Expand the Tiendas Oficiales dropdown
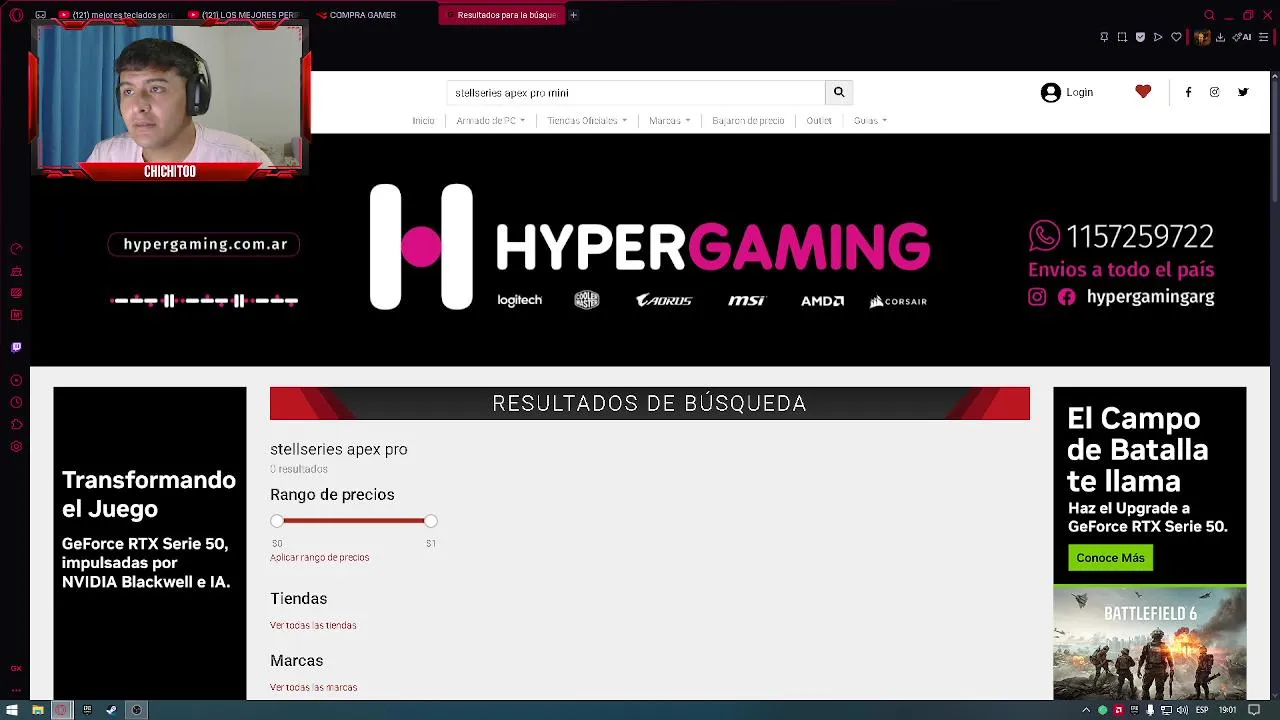 pyautogui.click(x=587, y=121)
